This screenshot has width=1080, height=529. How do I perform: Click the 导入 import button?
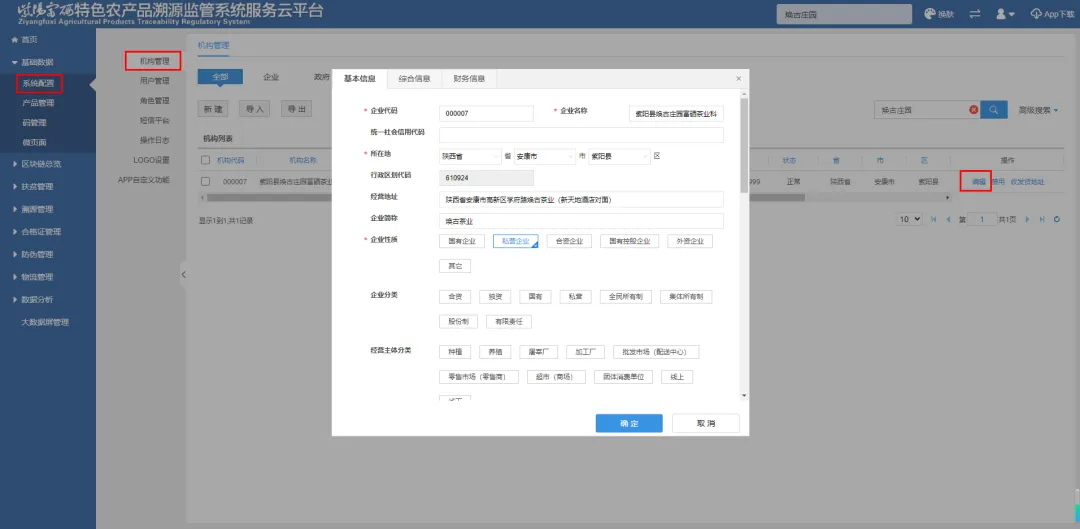click(x=254, y=109)
